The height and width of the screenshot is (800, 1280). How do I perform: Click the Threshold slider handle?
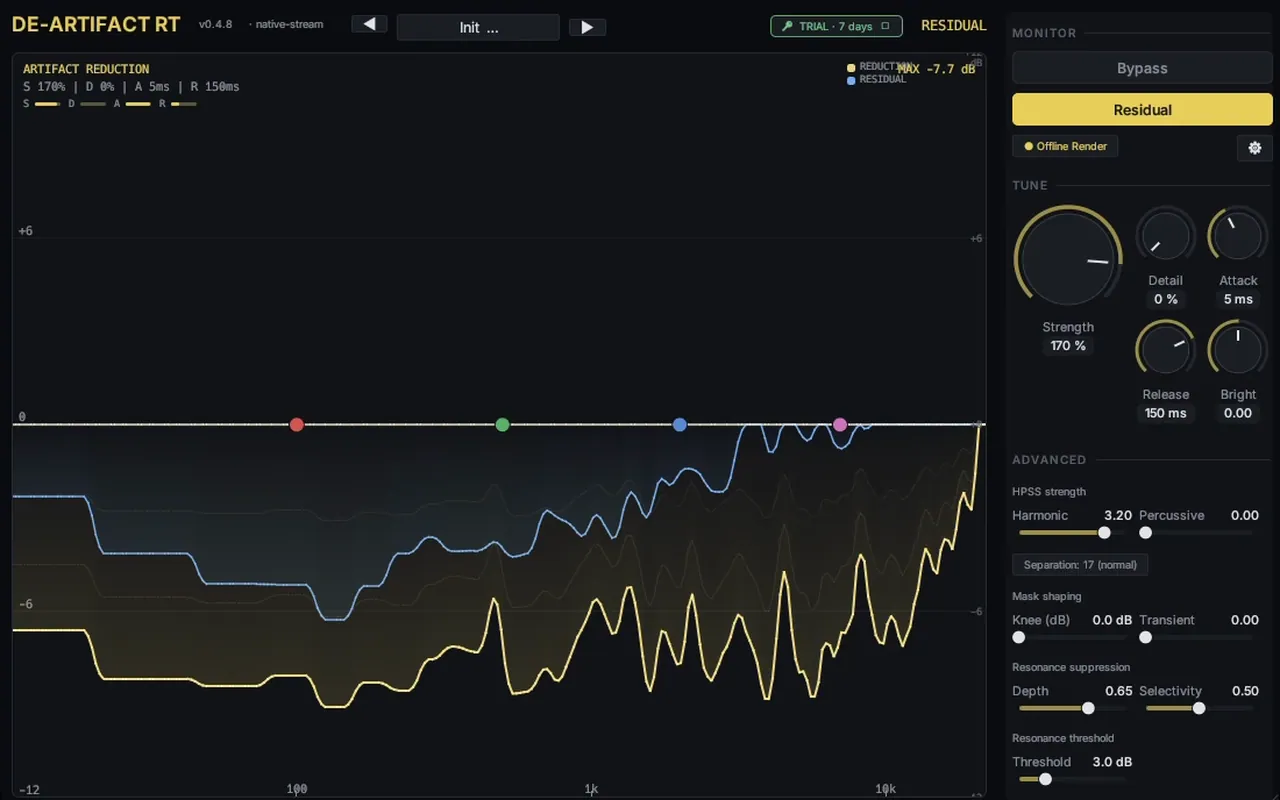coord(1045,779)
